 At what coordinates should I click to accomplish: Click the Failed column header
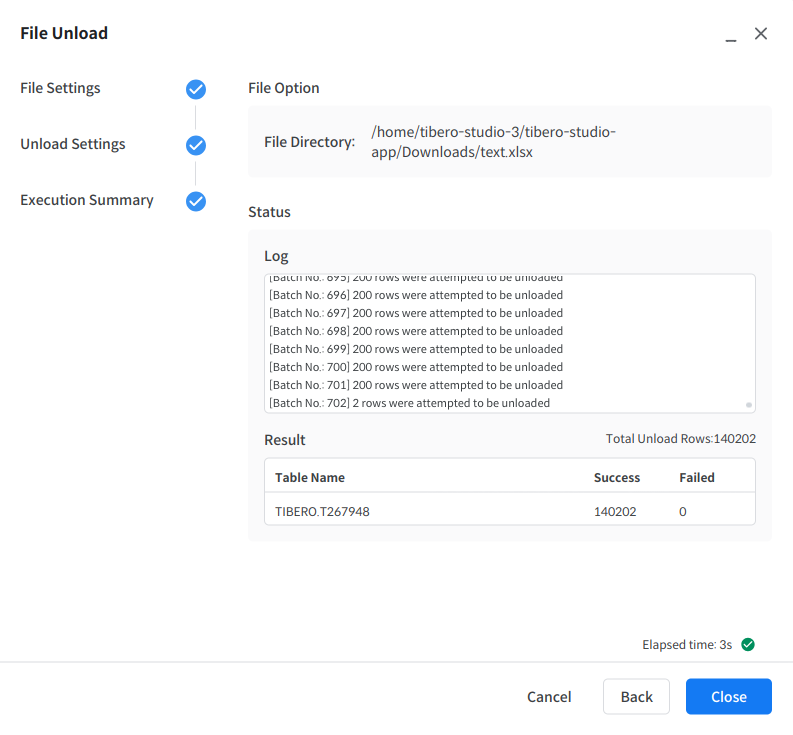pyautogui.click(x=696, y=477)
